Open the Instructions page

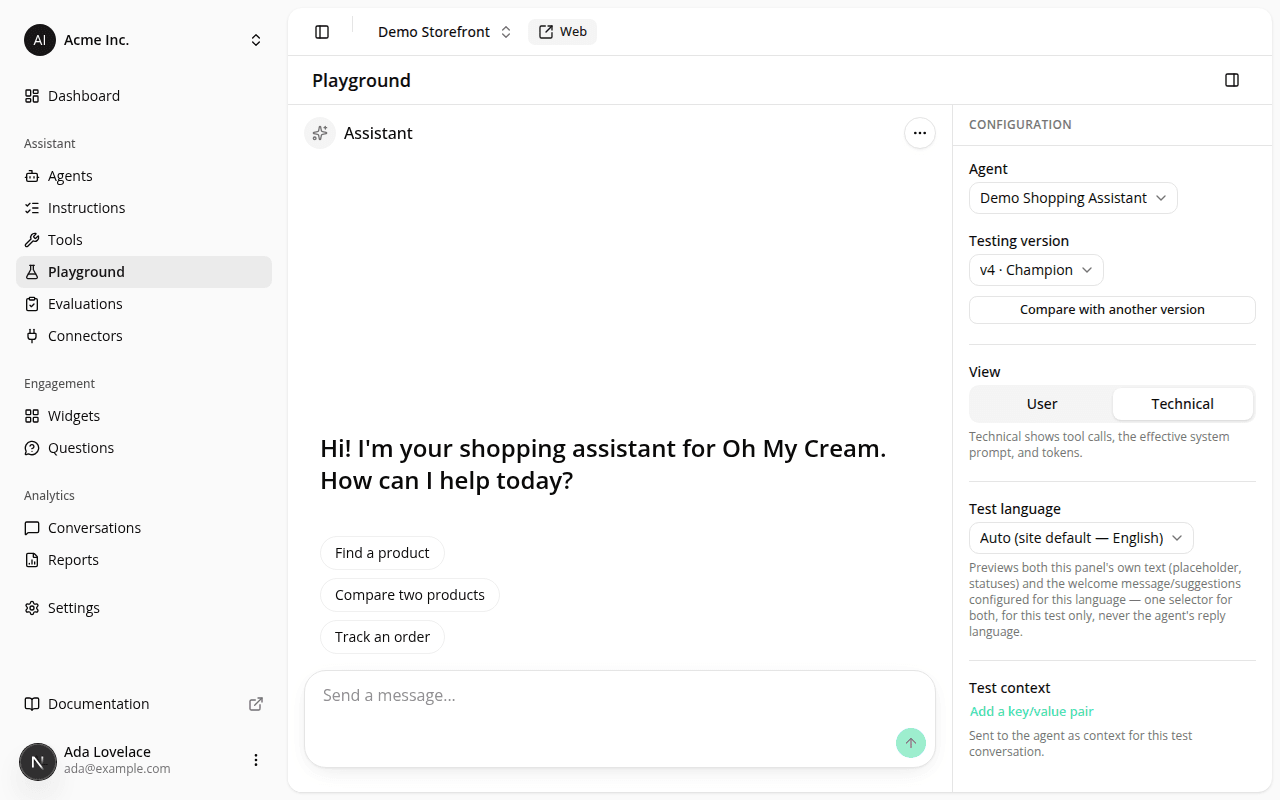pos(144,208)
